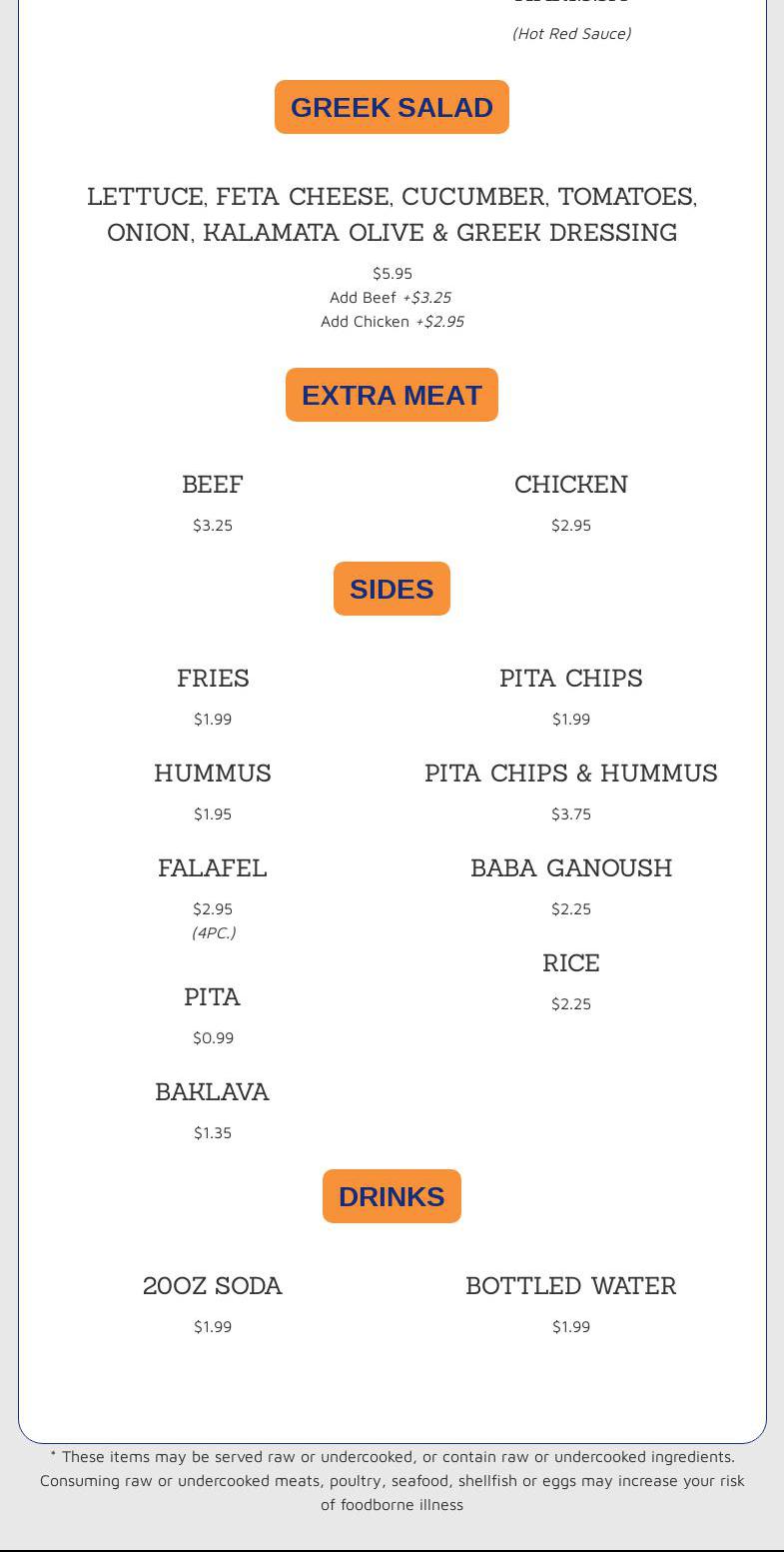Click the Add Beef +$3.25 option
784x1552 pixels.
click(x=391, y=298)
